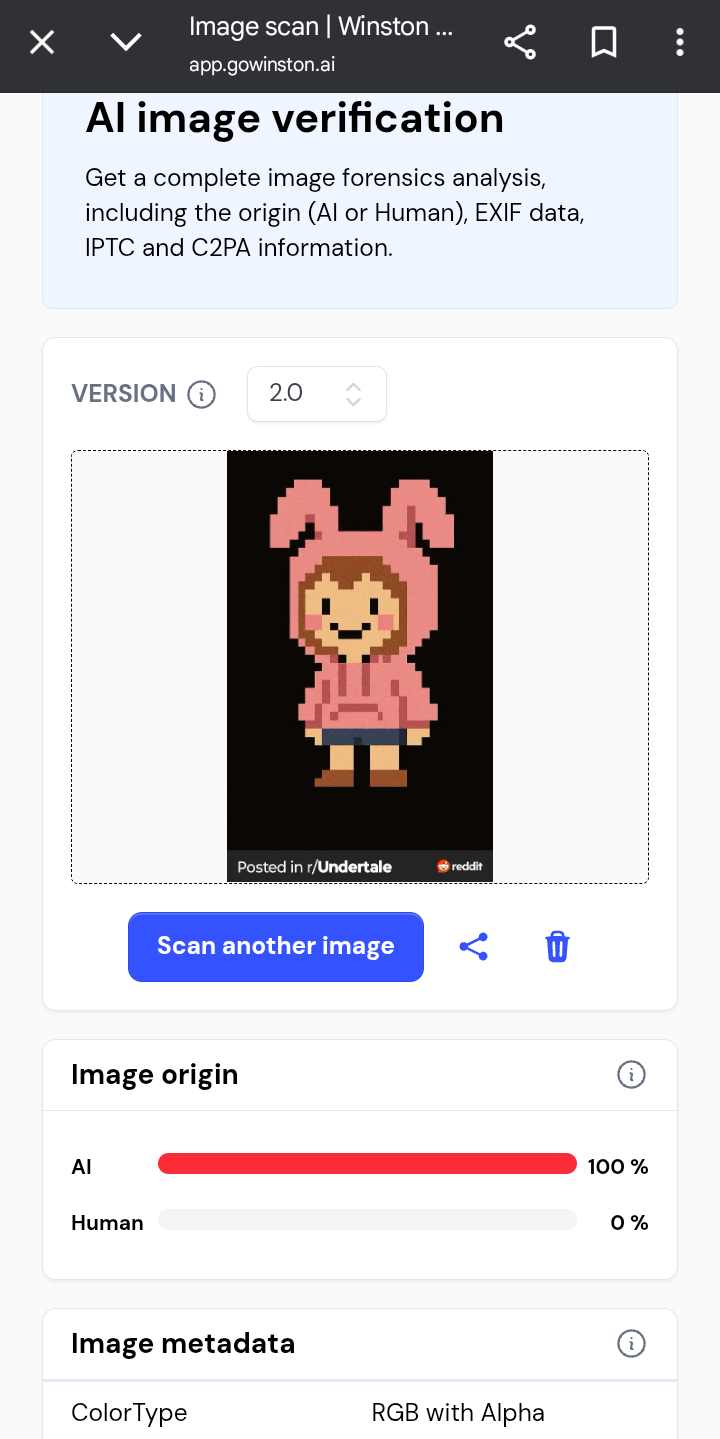The width and height of the screenshot is (720, 1439).
Task: Open the three-dot overflow menu
Action: point(680,42)
